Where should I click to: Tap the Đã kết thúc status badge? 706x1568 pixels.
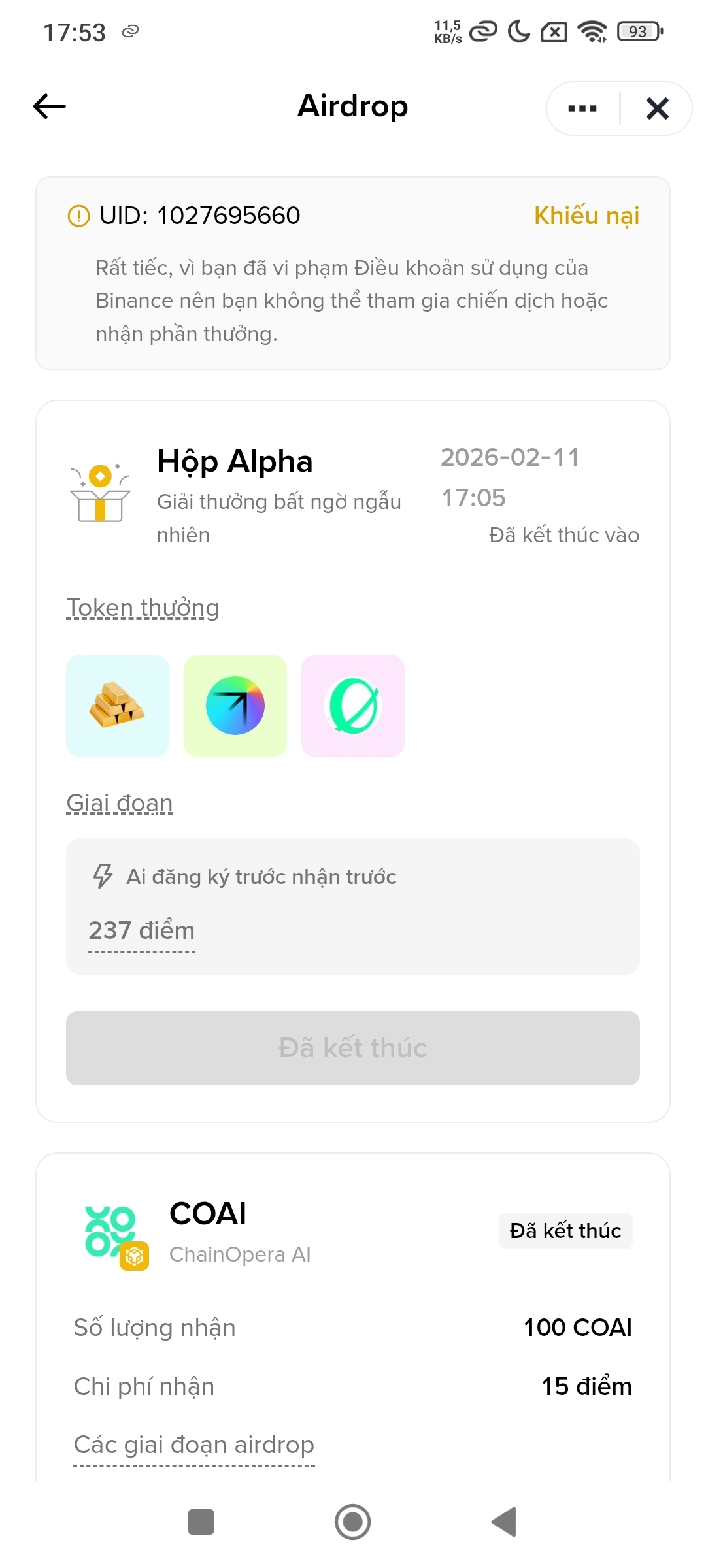click(565, 1231)
